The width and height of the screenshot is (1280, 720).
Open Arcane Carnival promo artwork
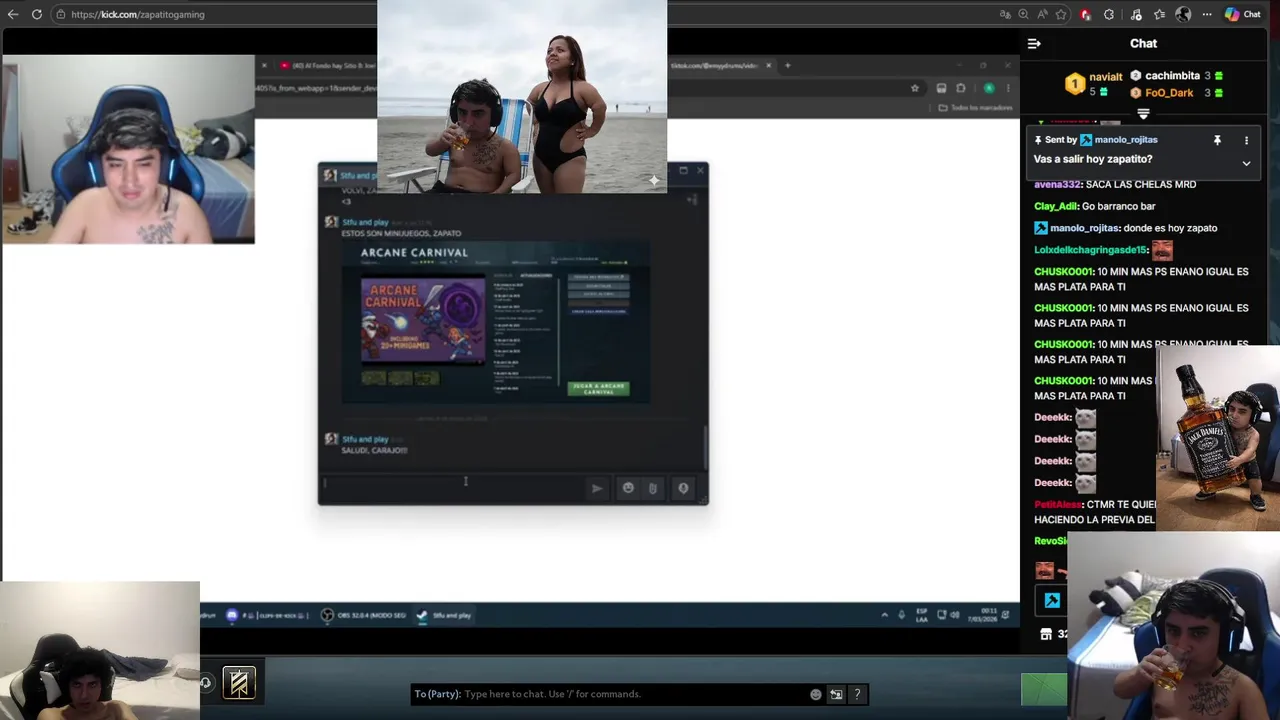click(423, 321)
